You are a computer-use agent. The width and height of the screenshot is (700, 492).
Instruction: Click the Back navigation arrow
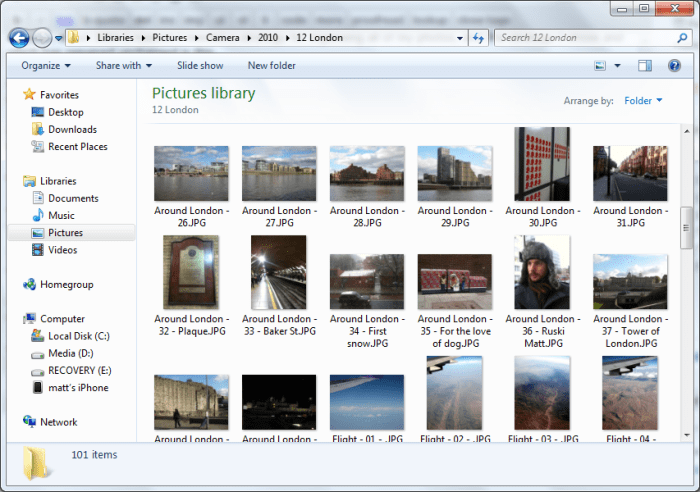[x=18, y=38]
